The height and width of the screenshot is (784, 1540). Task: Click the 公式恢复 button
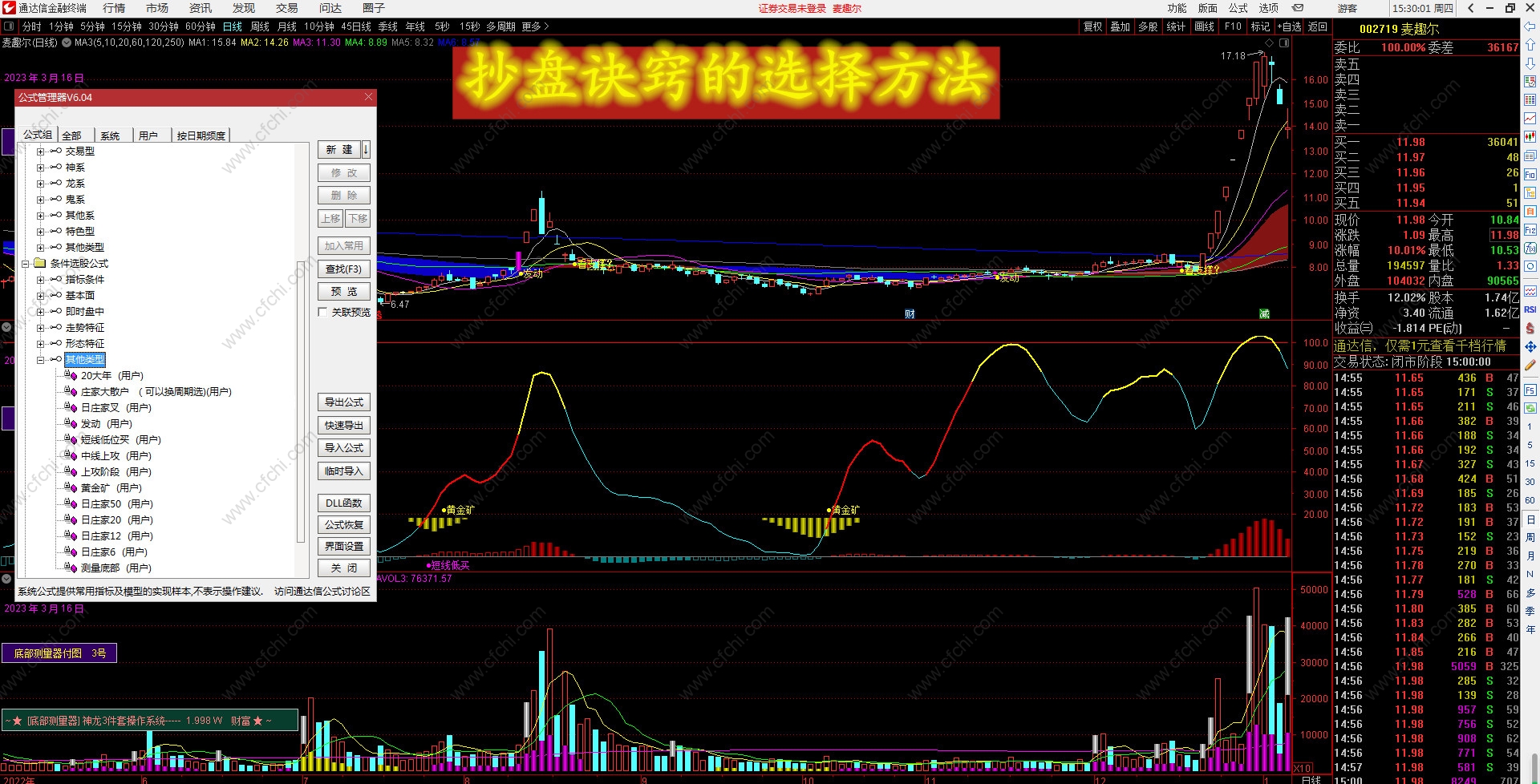(344, 524)
